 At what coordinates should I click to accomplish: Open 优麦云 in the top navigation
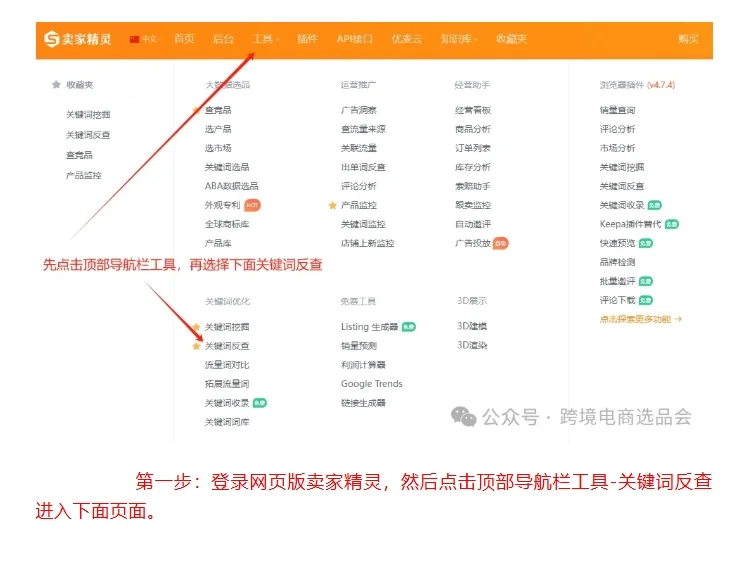coord(407,39)
